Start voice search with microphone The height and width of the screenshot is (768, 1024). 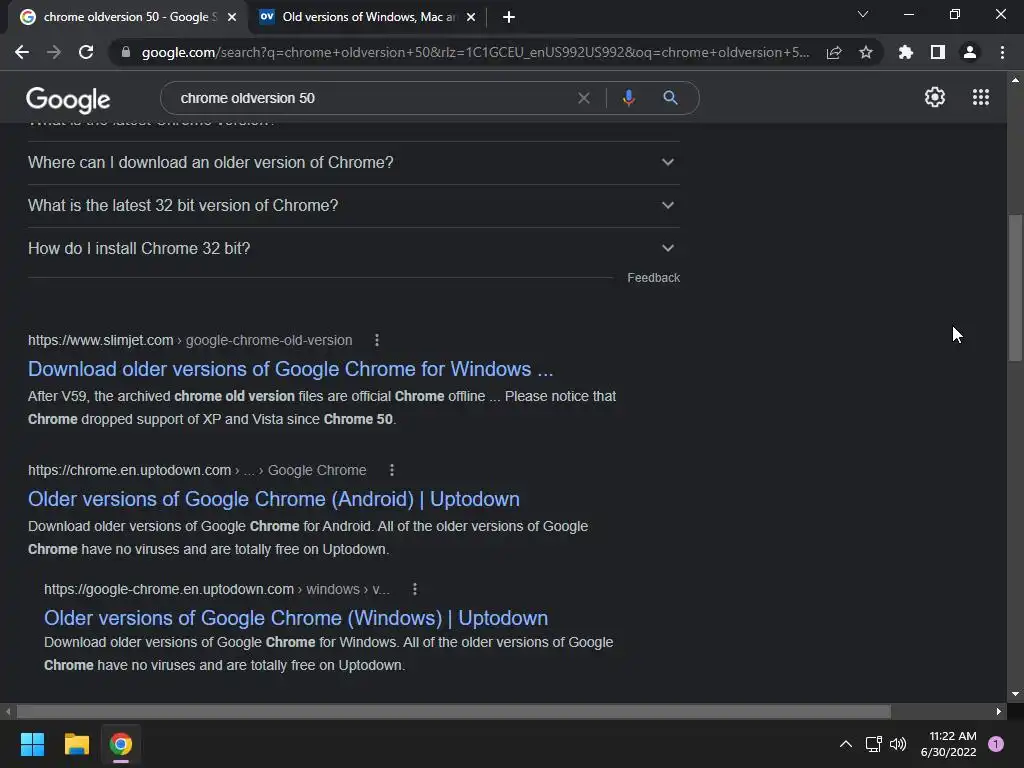tap(628, 98)
